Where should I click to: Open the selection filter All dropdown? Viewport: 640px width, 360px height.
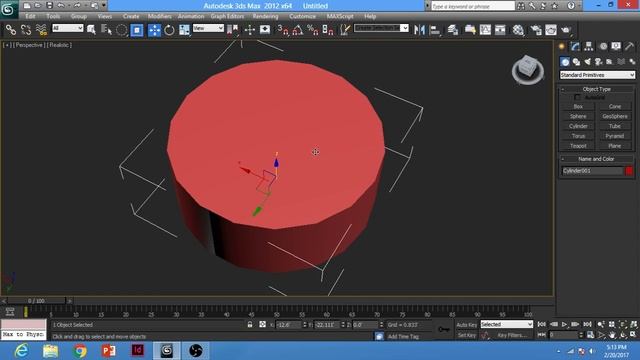click(68, 28)
